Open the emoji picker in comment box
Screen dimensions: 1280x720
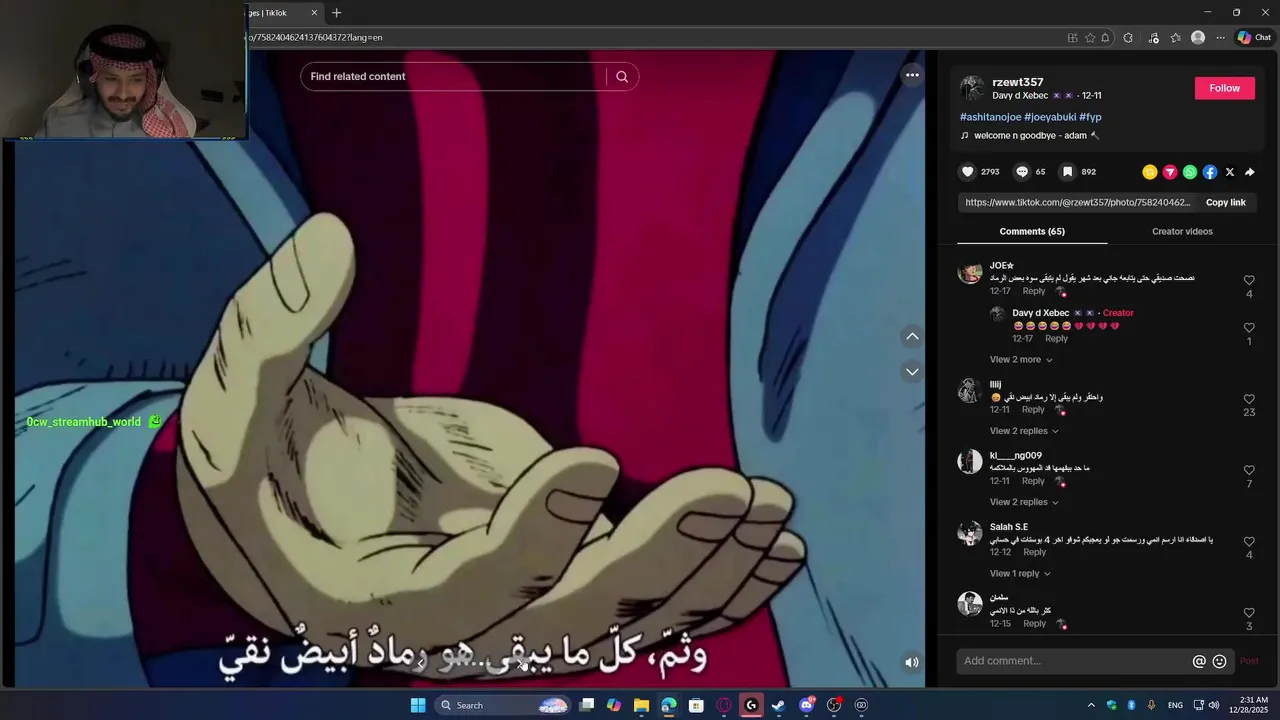1219,661
